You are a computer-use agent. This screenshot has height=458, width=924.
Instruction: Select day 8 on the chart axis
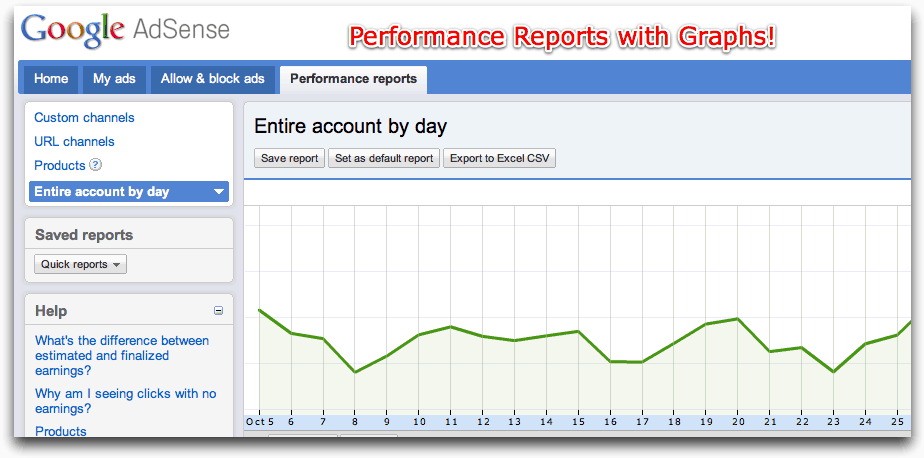tap(355, 422)
